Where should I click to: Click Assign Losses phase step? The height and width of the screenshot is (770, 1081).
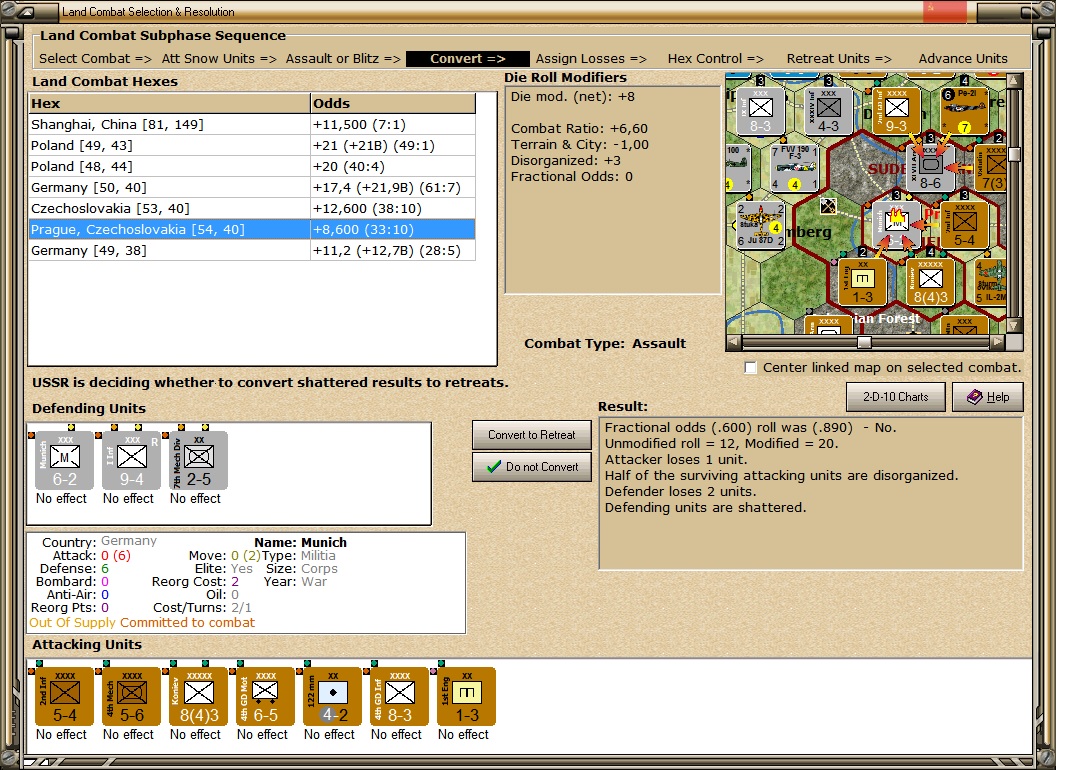tap(591, 59)
